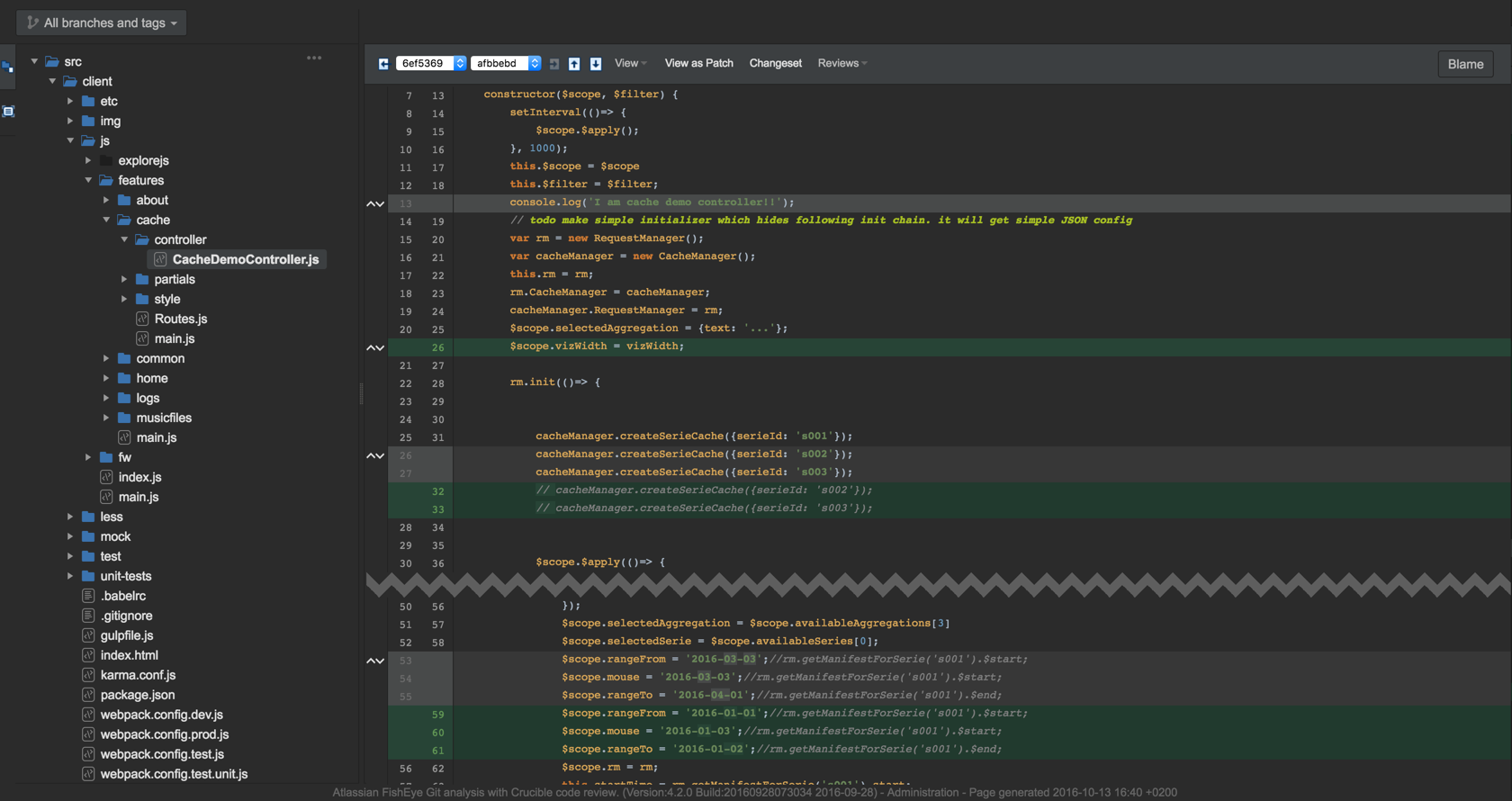Click the Routes.js file icon
Screen dimensions: 1512x801
click(142, 319)
